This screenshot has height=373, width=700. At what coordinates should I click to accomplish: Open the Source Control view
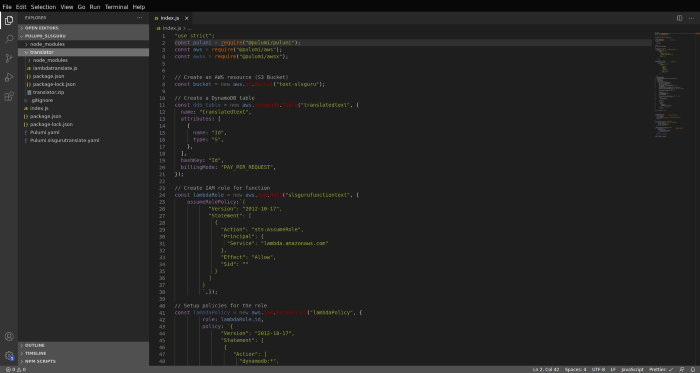click(x=8, y=58)
